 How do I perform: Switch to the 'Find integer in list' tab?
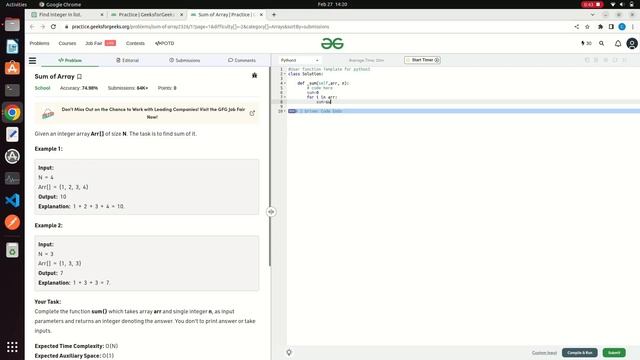pos(67,15)
